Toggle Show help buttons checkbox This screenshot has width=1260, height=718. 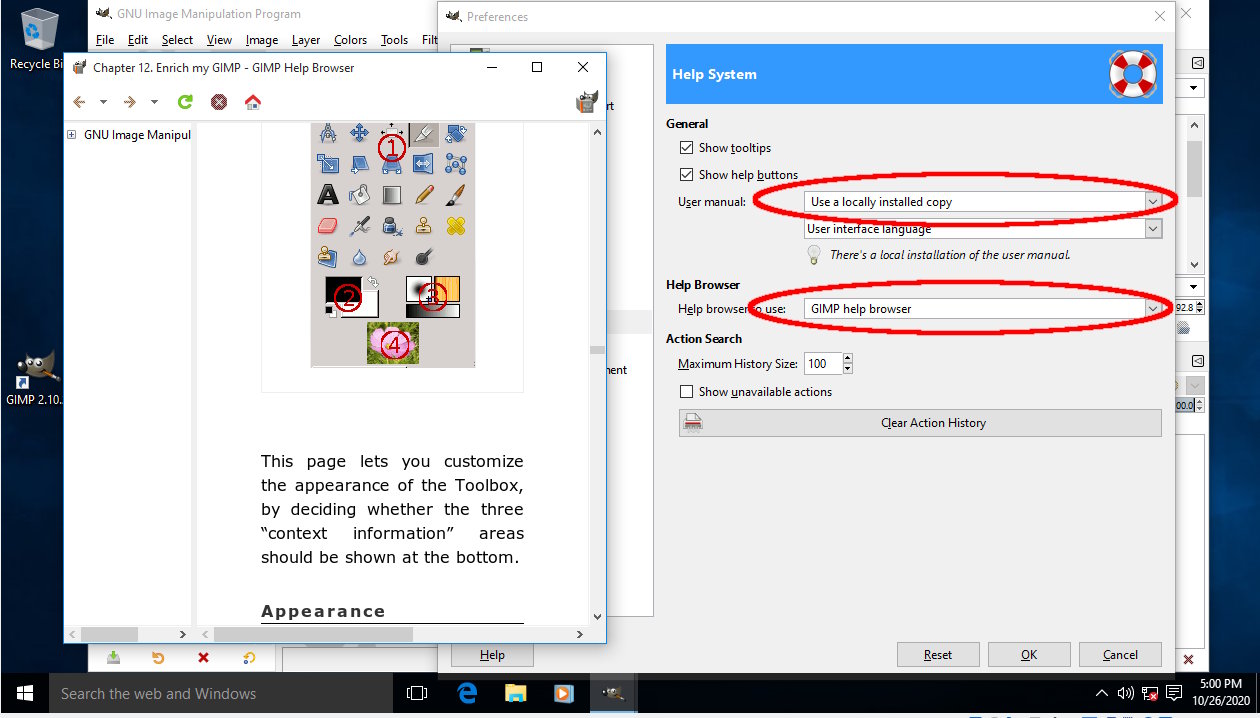[686, 175]
